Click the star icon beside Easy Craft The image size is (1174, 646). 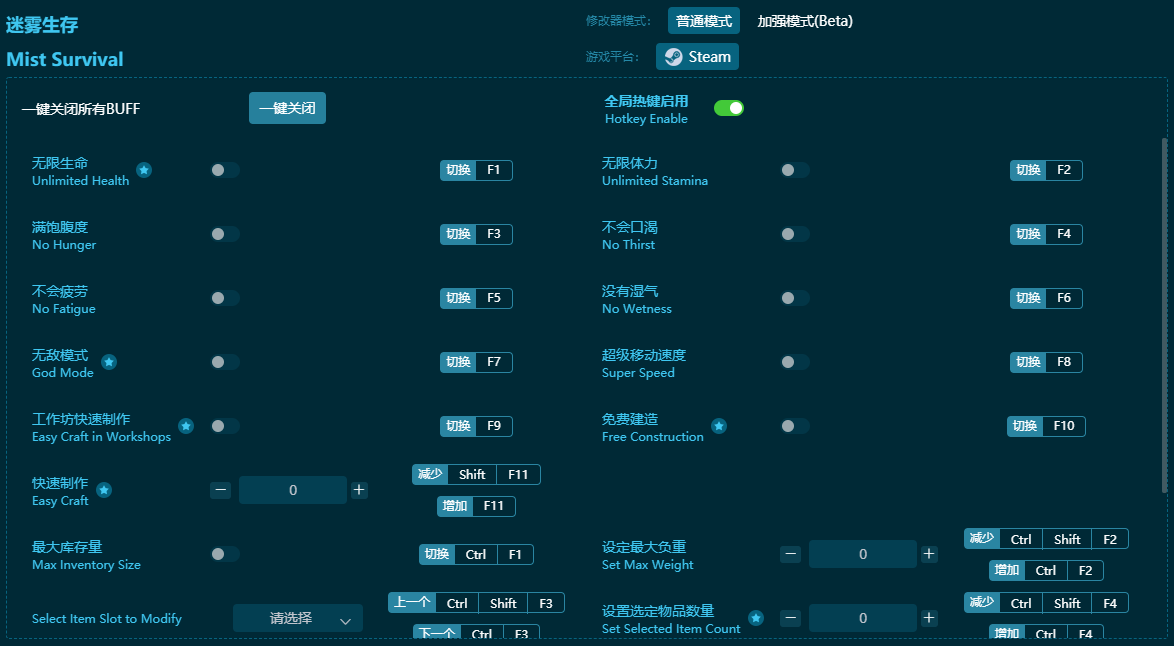click(x=104, y=490)
